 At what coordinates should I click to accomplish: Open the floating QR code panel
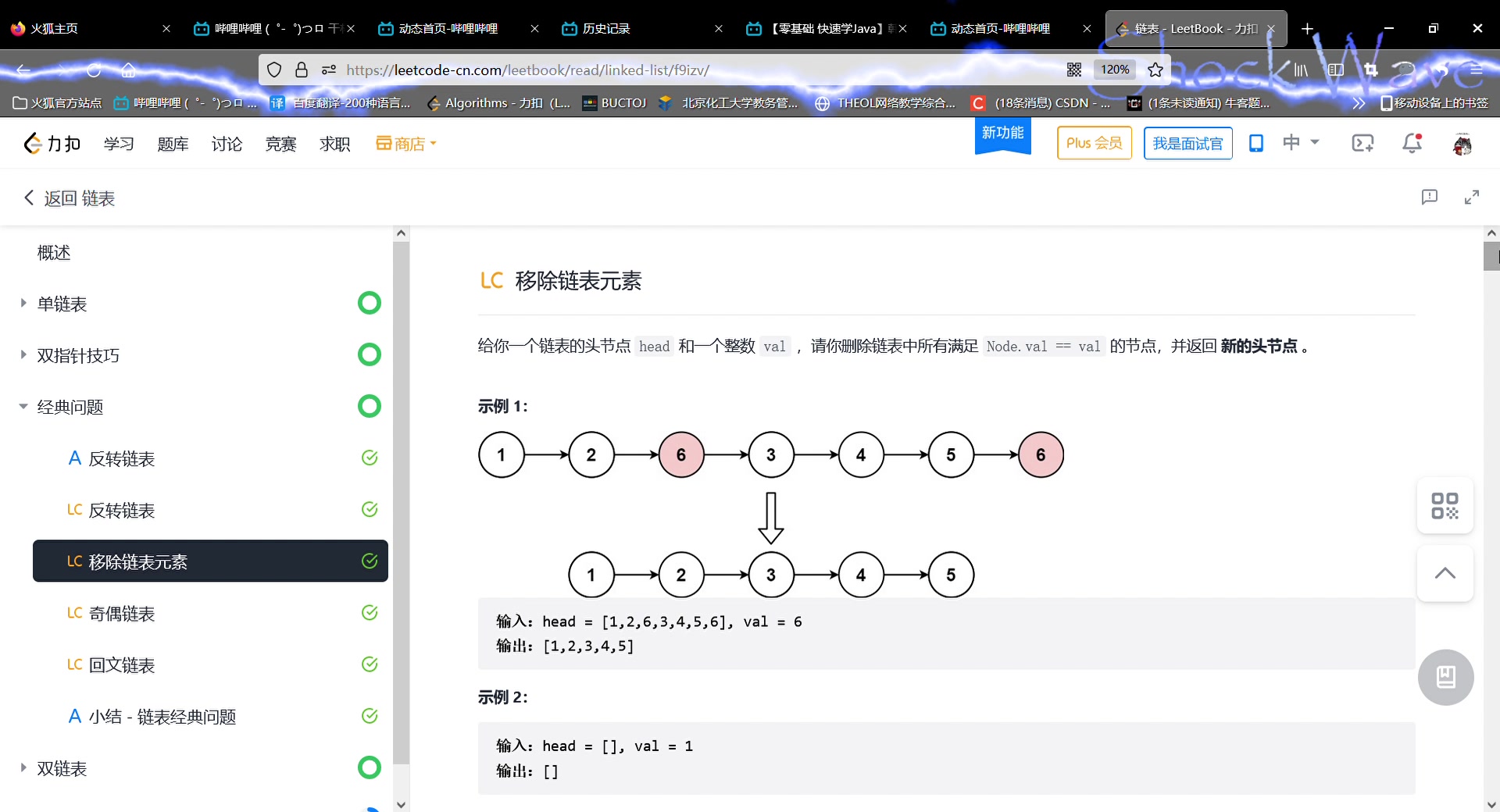click(1445, 505)
